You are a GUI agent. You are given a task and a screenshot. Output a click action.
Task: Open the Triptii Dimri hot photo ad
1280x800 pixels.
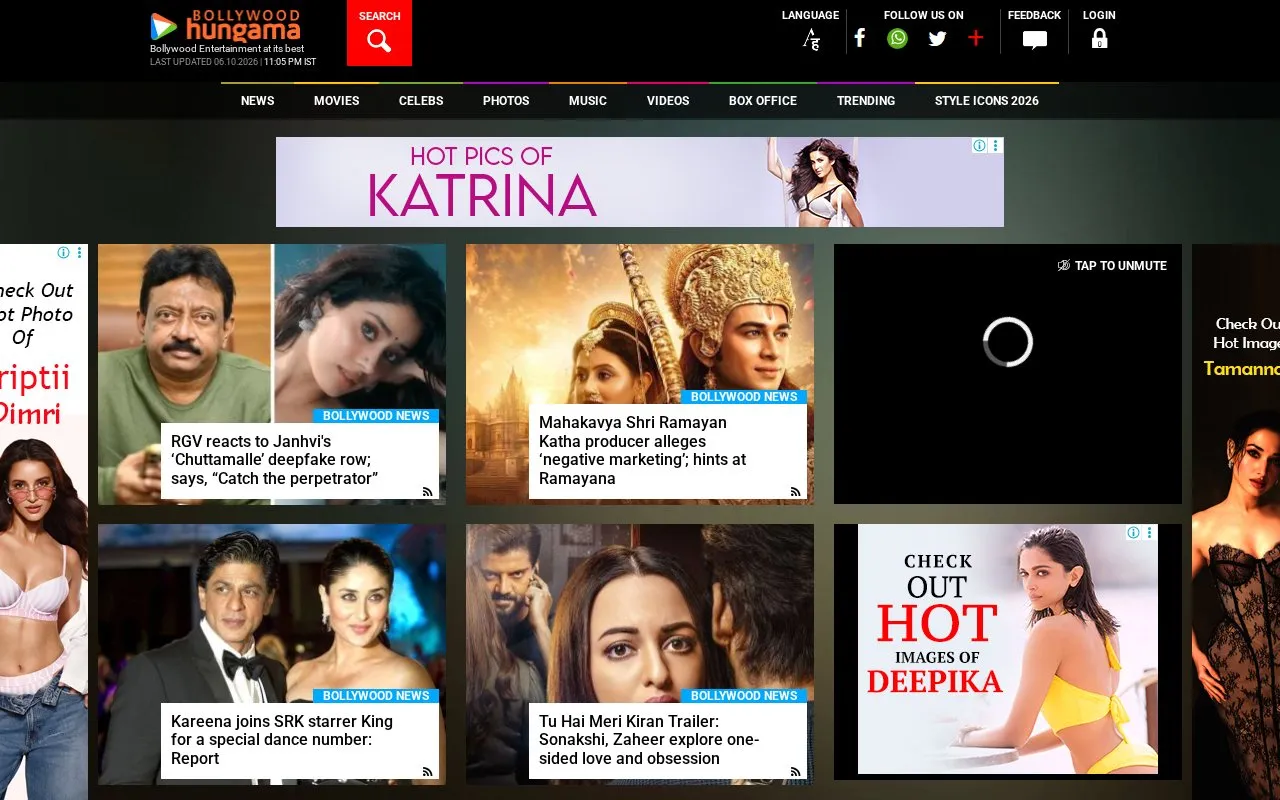click(44, 522)
